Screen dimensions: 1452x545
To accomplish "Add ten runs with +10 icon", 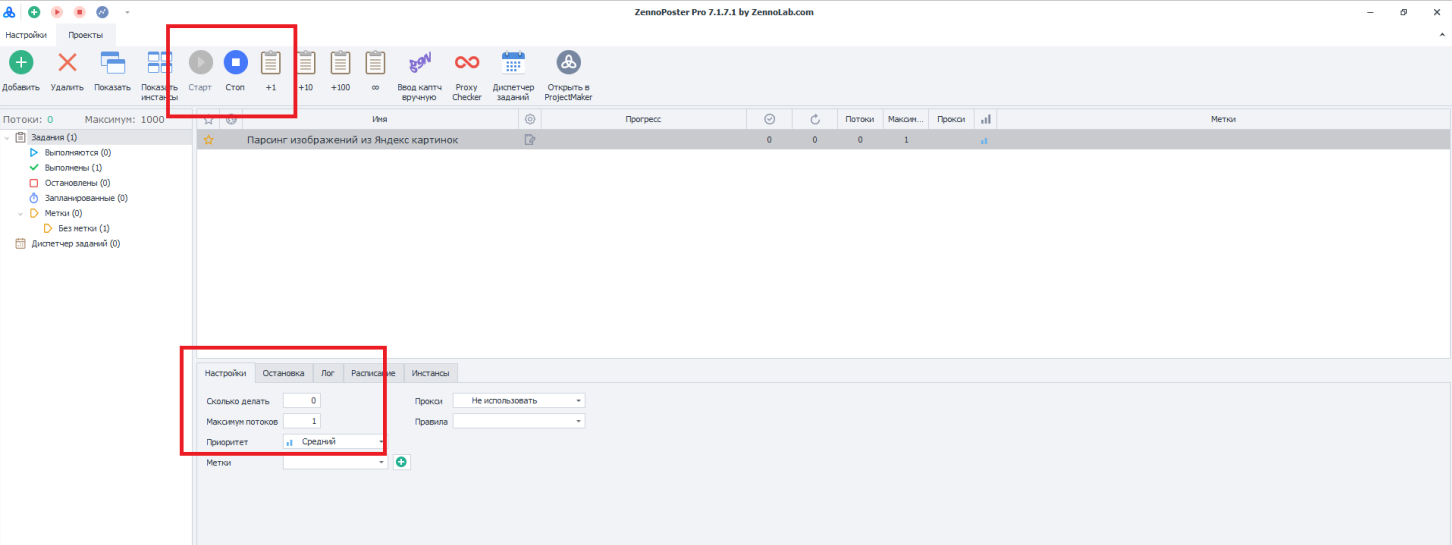I will click(x=306, y=63).
